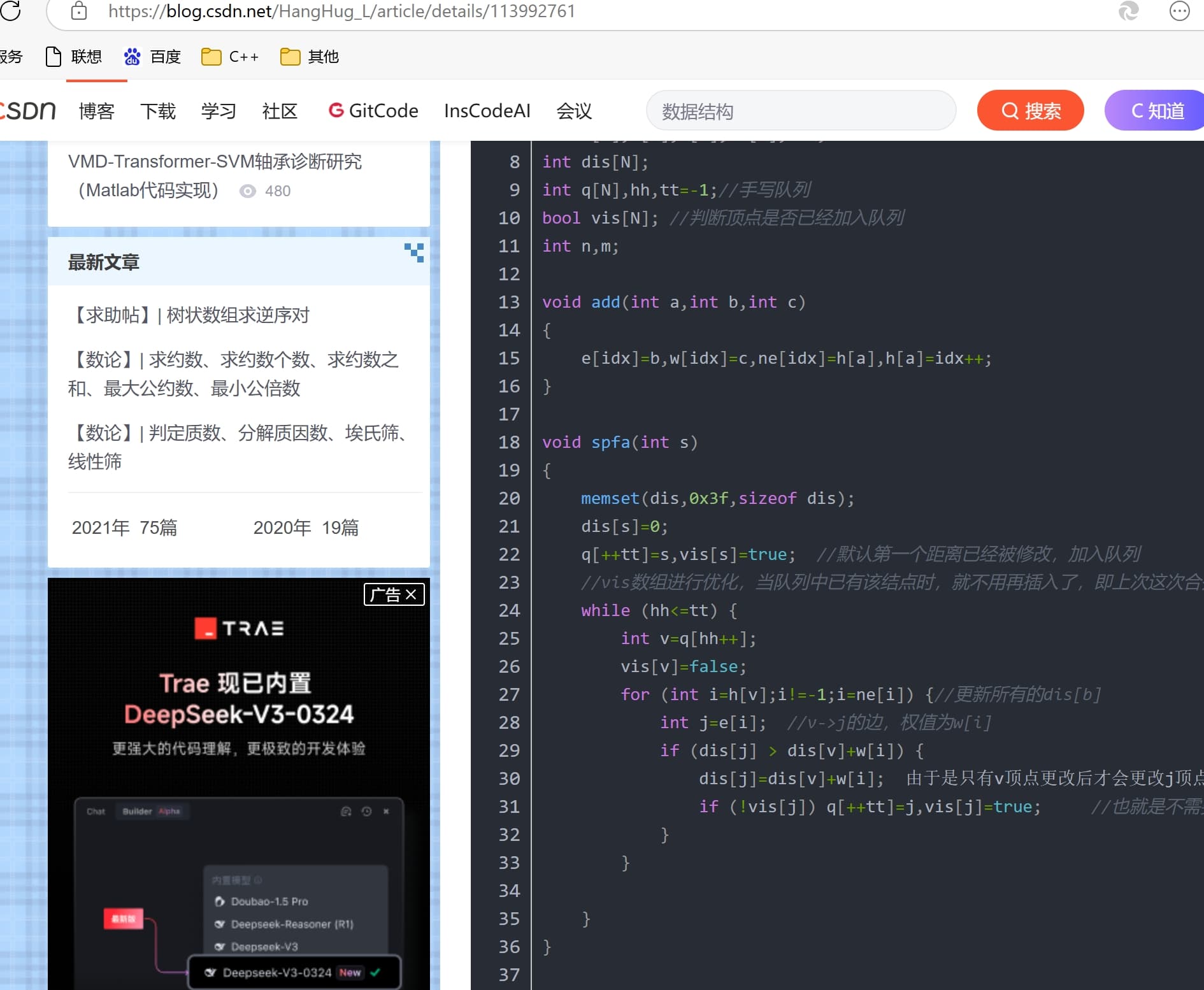Click the CSDN logo
Screen dimensions: 1204x990
(x=28, y=111)
